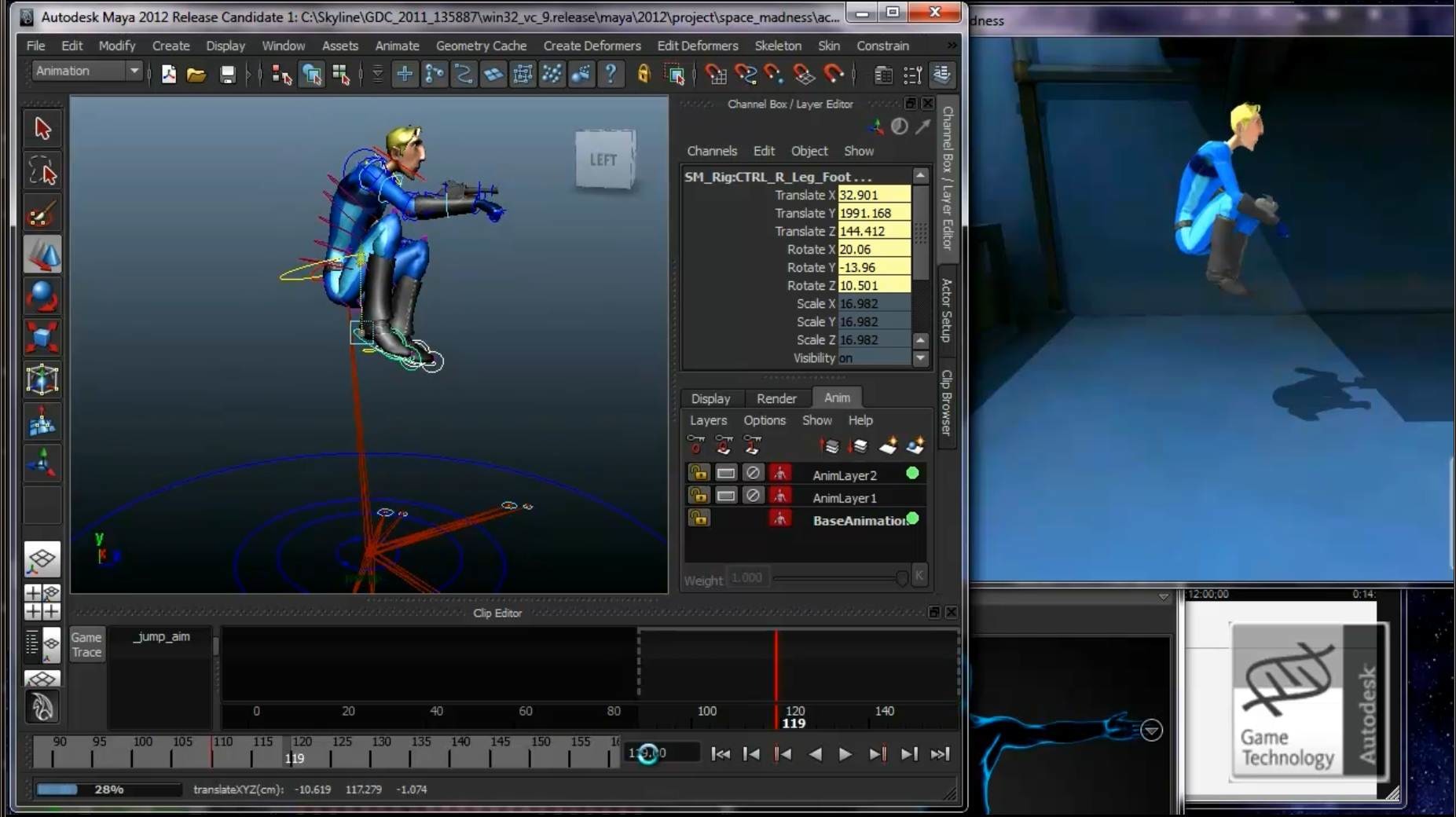Pick the Rotate tool sphere icon
Screen dimensions: 1456x817
pyautogui.click(x=42, y=297)
